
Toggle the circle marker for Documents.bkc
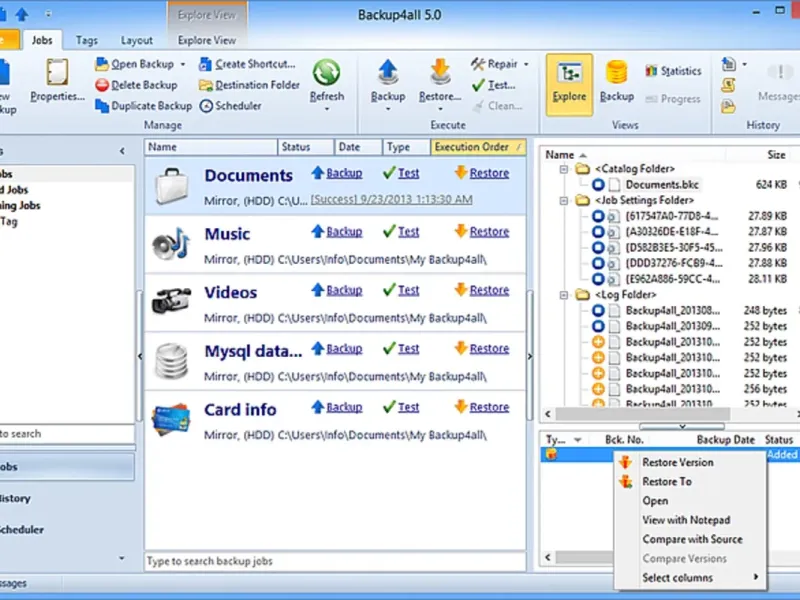pyautogui.click(x=598, y=185)
